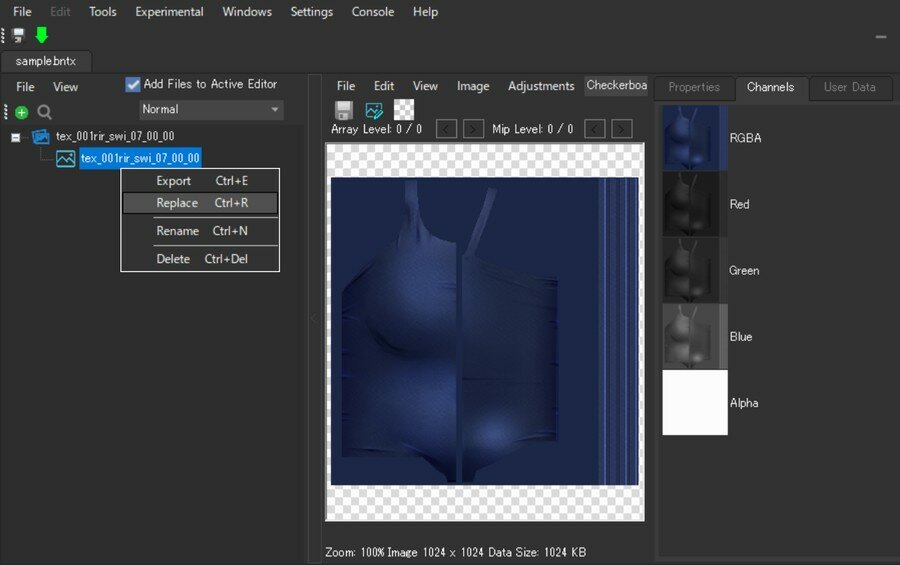Screen dimensions: 900x565
Task: Open View menu in the file tree panel
Action: click(x=65, y=87)
